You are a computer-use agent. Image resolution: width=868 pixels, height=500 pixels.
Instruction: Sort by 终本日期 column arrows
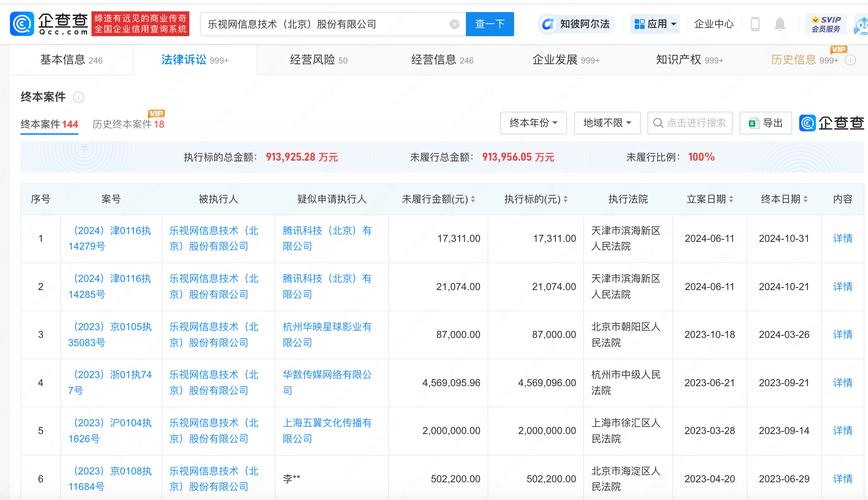click(805, 199)
